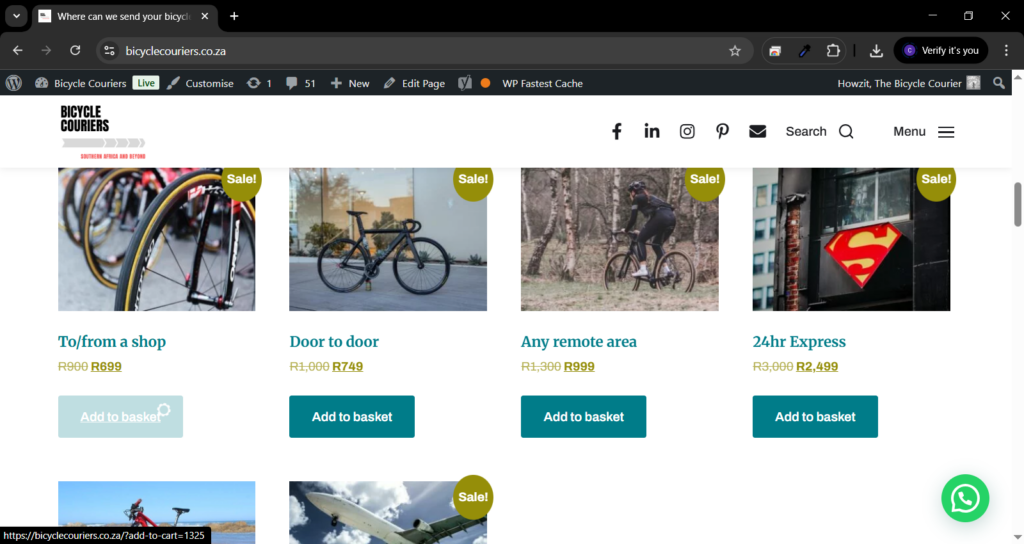Click the bicycle wheel product image
The height and width of the screenshot is (544, 1024).
coord(157,239)
